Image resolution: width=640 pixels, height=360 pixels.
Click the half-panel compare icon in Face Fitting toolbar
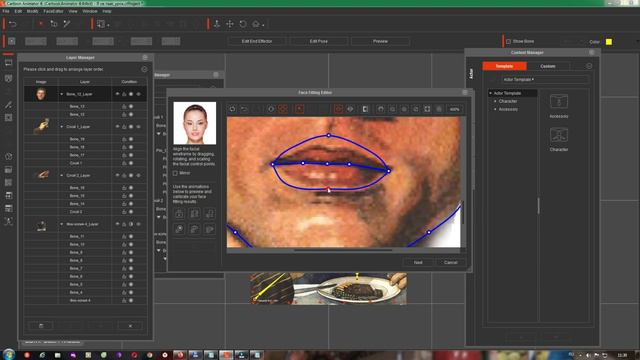tap(365, 109)
